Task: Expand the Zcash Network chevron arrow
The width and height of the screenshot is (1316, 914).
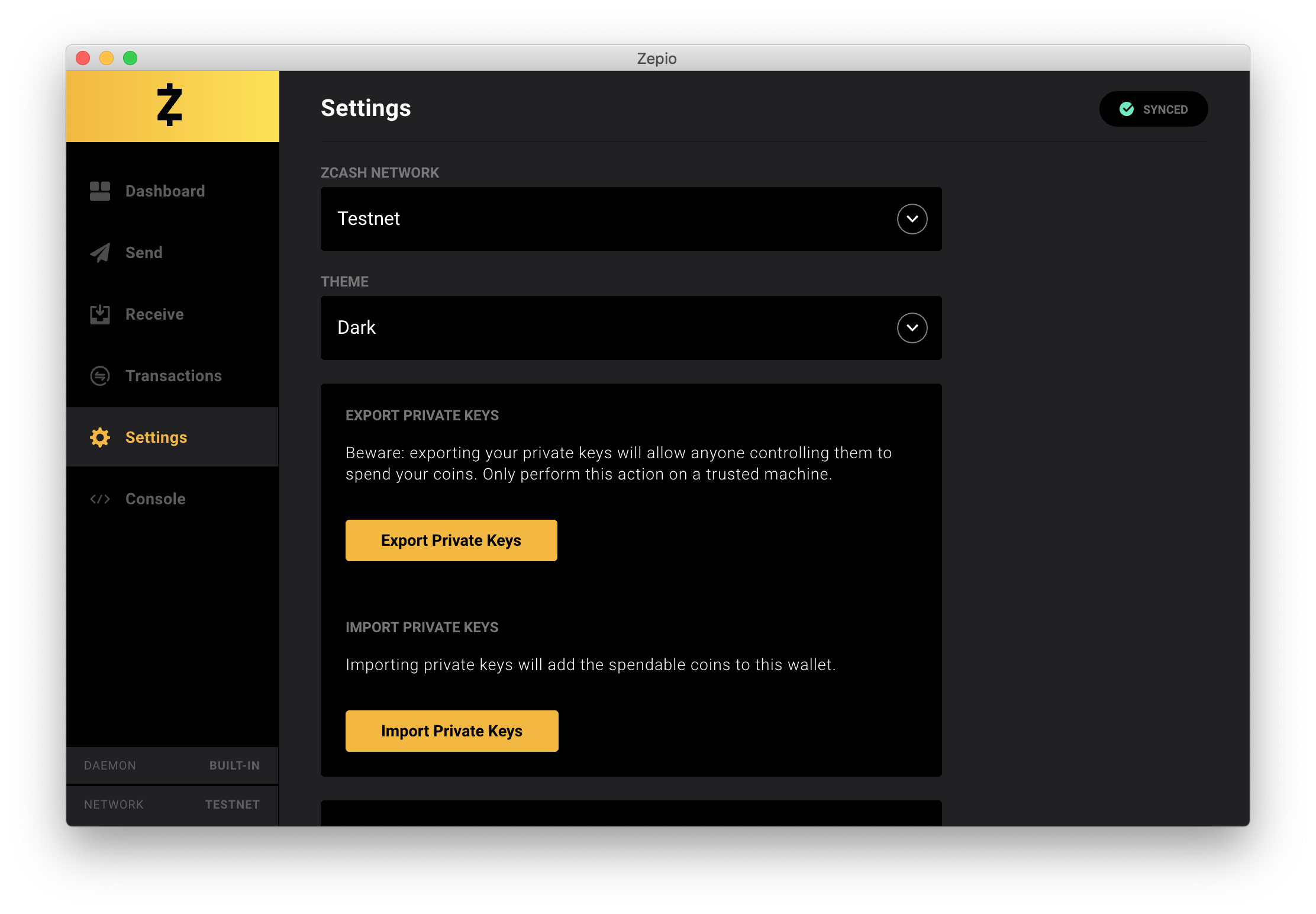Action: 912,219
